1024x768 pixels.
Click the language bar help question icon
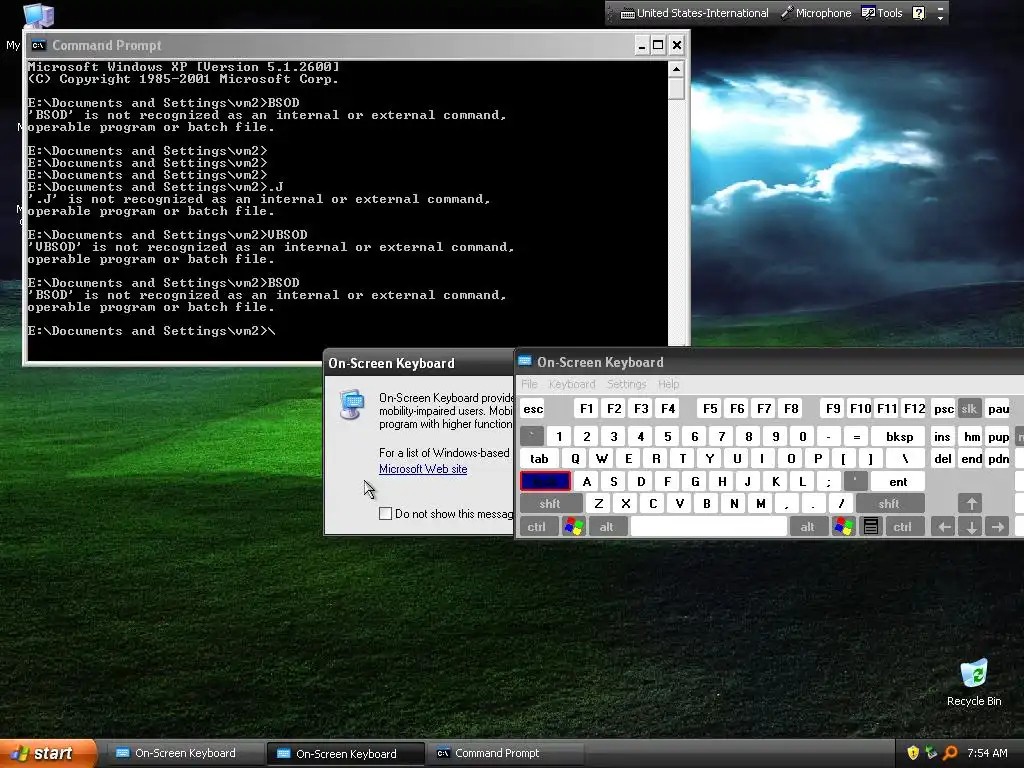pos(918,13)
